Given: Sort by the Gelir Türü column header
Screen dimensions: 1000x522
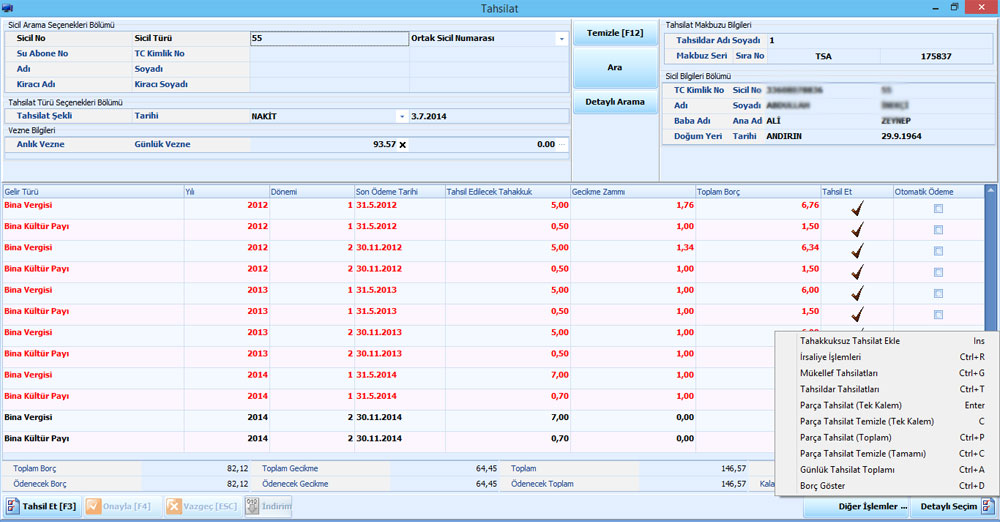Looking at the screenshot, I should click(x=93, y=191).
